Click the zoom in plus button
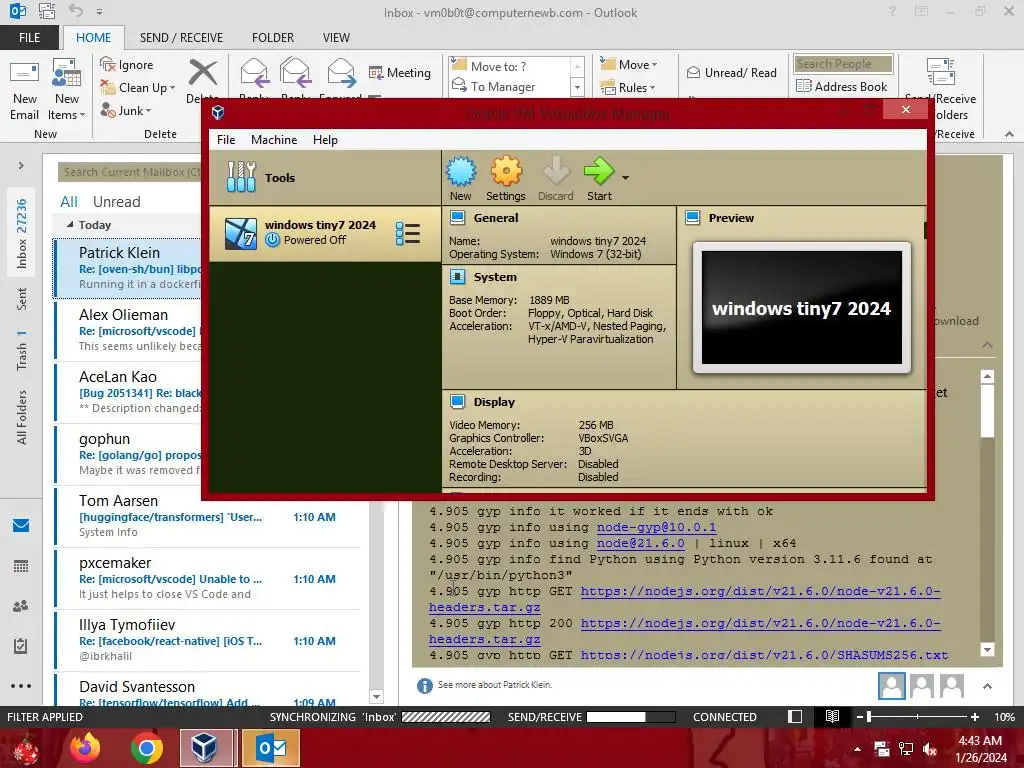The width and height of the screenshot is (1024, 768). point(975,717)
